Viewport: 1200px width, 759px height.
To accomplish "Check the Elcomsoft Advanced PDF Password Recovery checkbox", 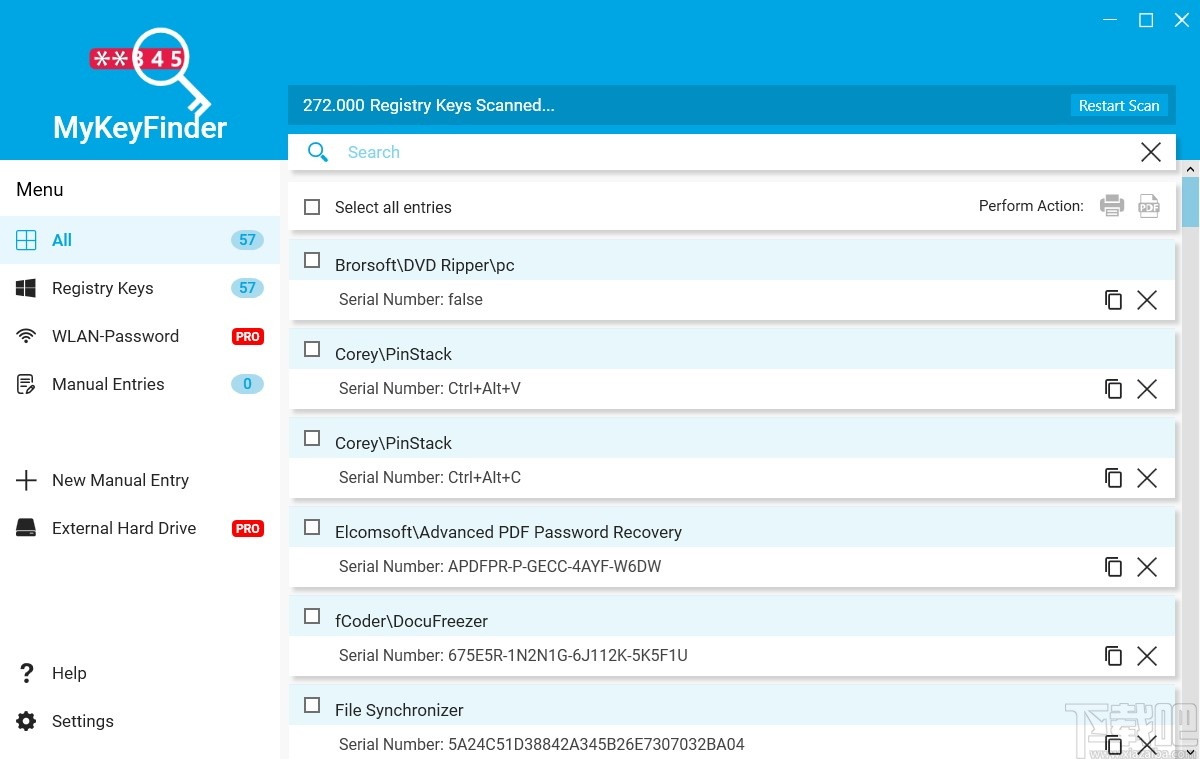I will pyautogui.click(x=311, y=527).
